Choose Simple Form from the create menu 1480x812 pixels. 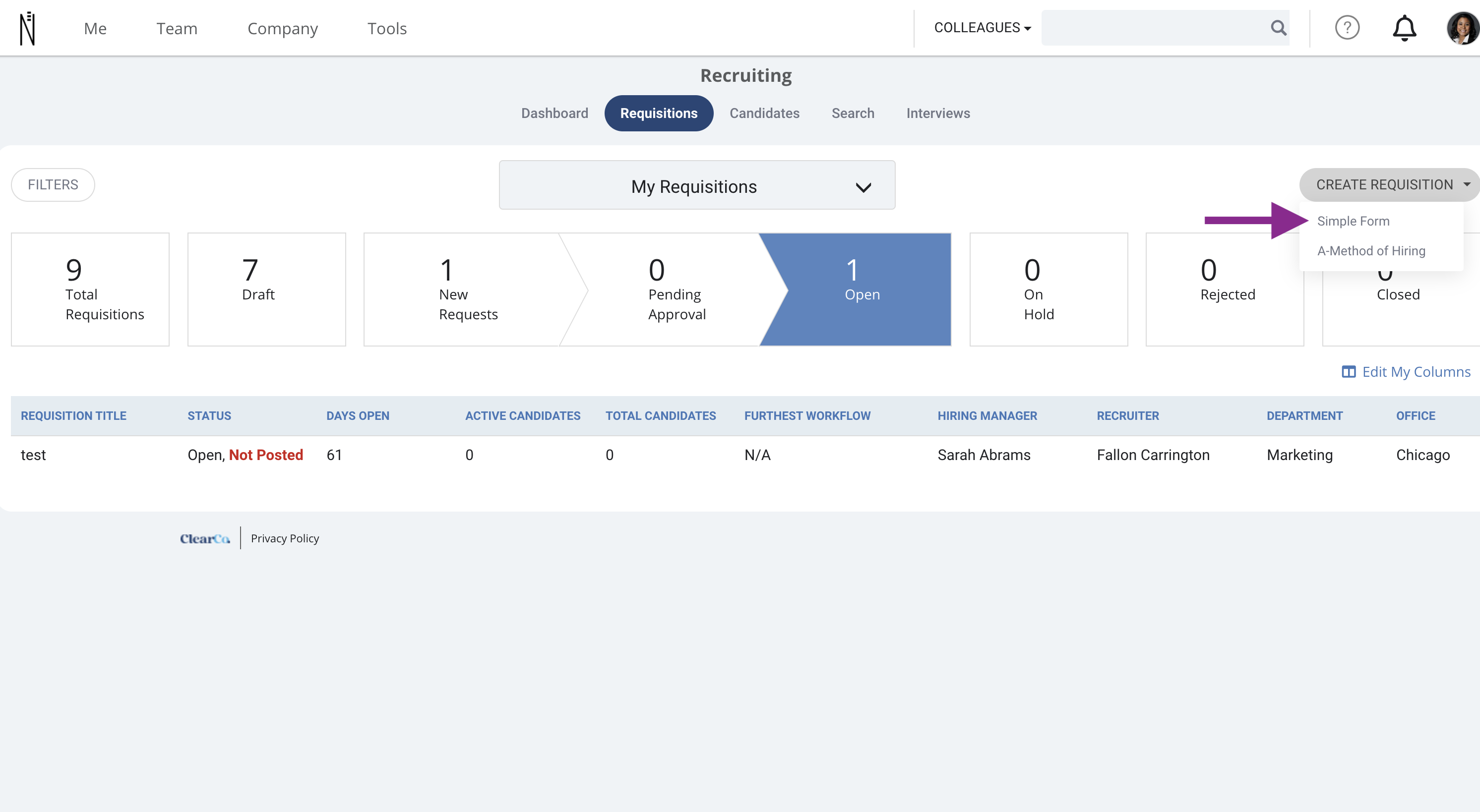point(1353,221)
